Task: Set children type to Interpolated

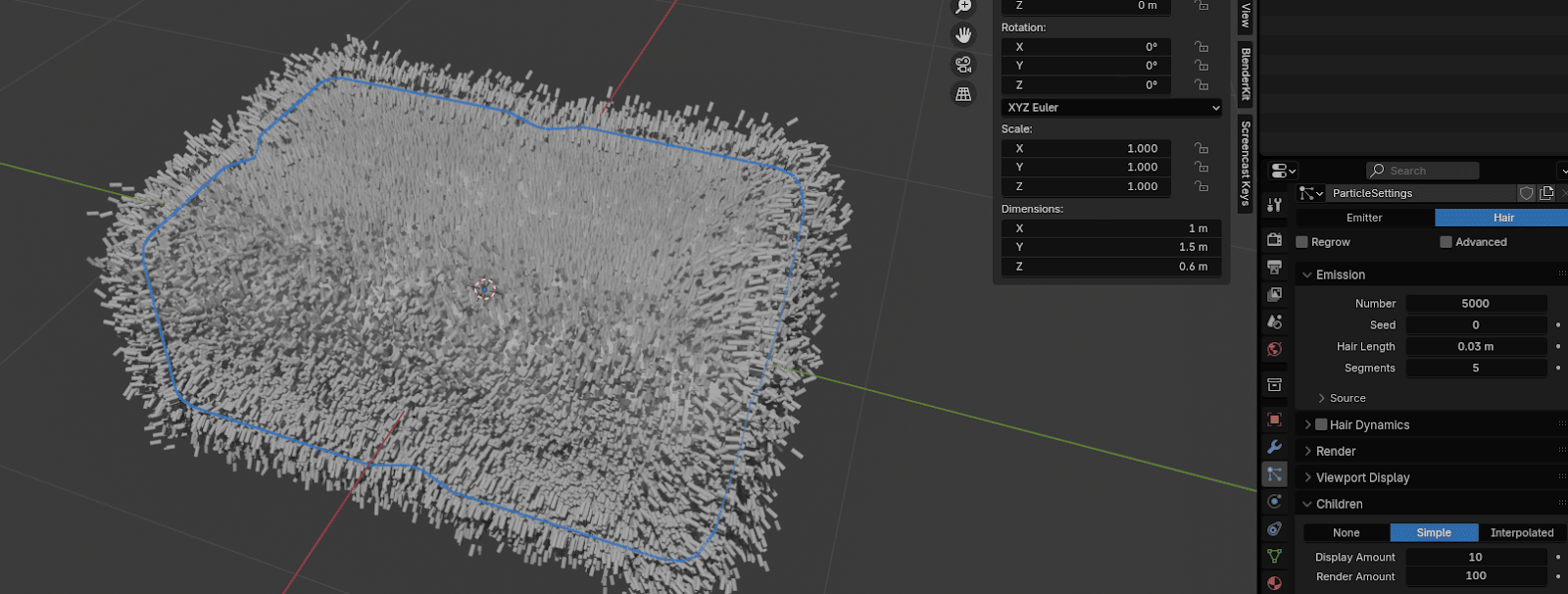Action: click(x=1521, y=532)
